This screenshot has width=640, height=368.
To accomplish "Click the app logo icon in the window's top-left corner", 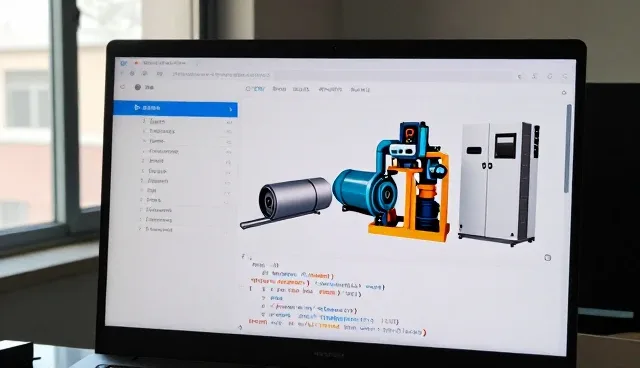I will [124, 63].
